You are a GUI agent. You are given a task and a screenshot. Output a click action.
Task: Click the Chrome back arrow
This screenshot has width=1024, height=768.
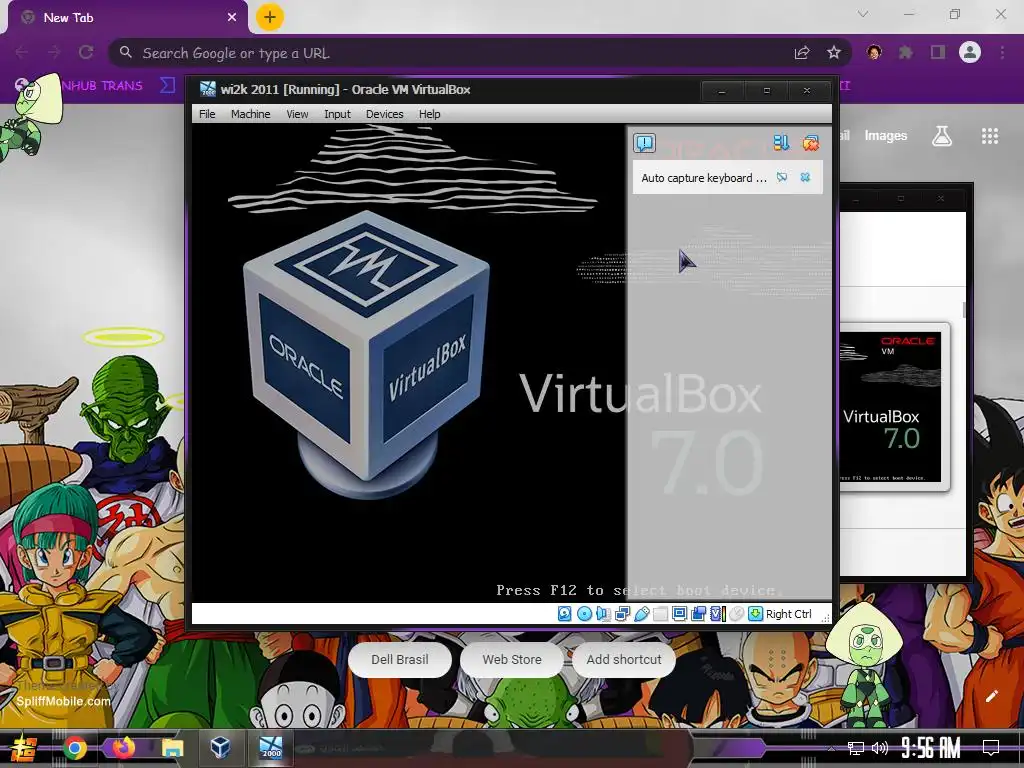22,52
